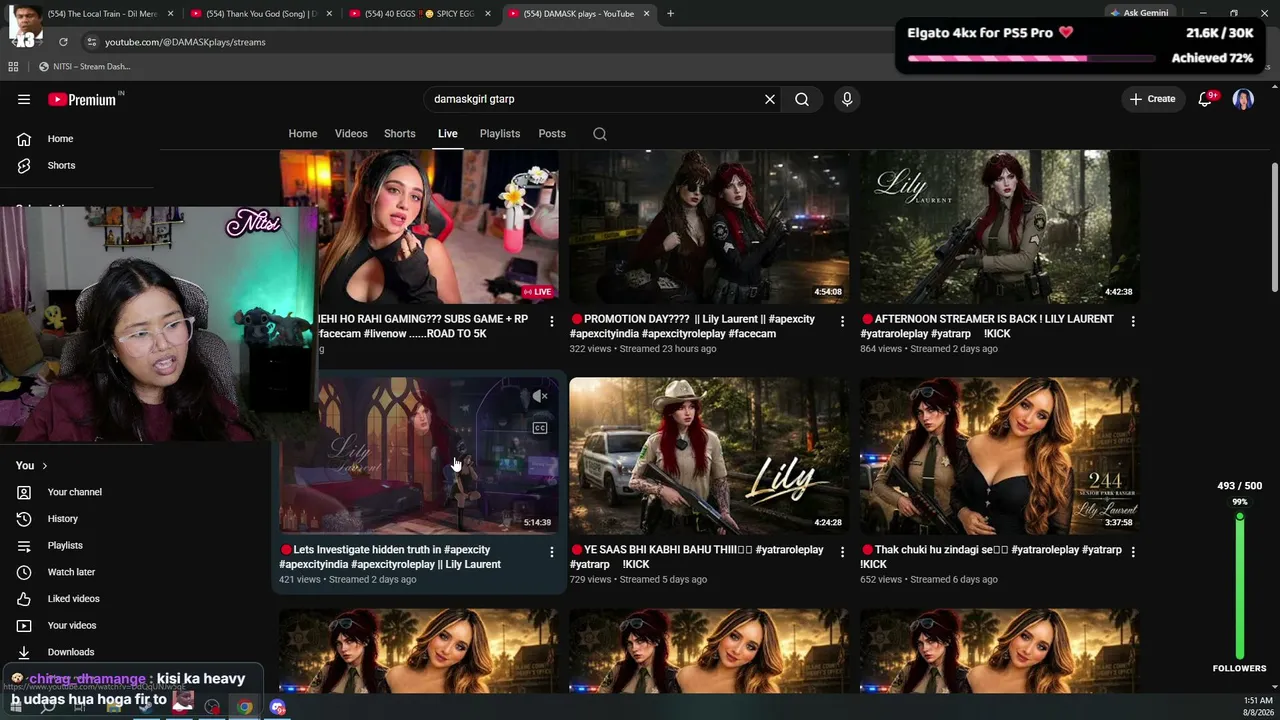Start voice search with the microphone
1280x720 pixels.
point(847,99)
